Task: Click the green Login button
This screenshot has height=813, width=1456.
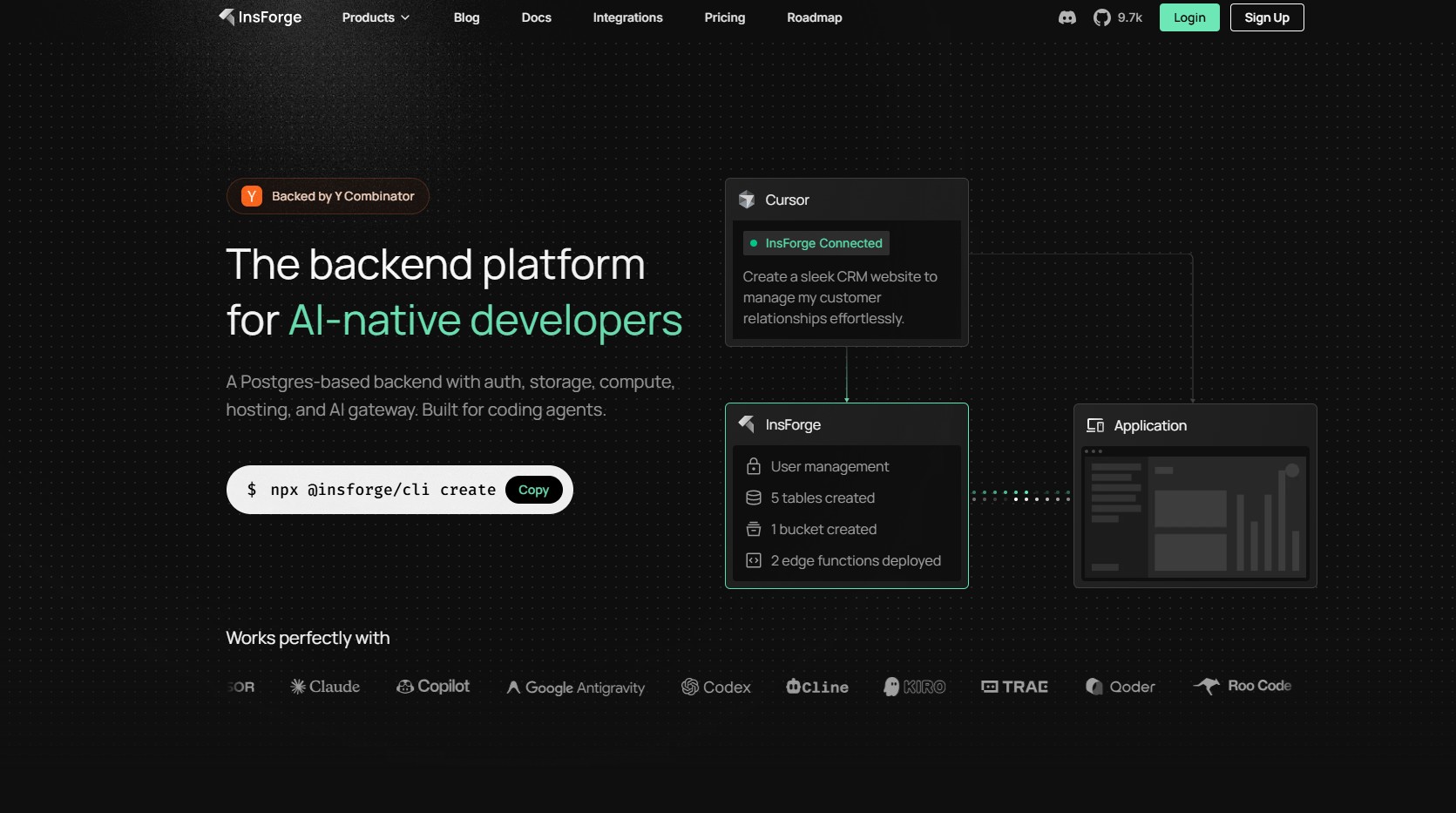Action: click(1189, 17)
